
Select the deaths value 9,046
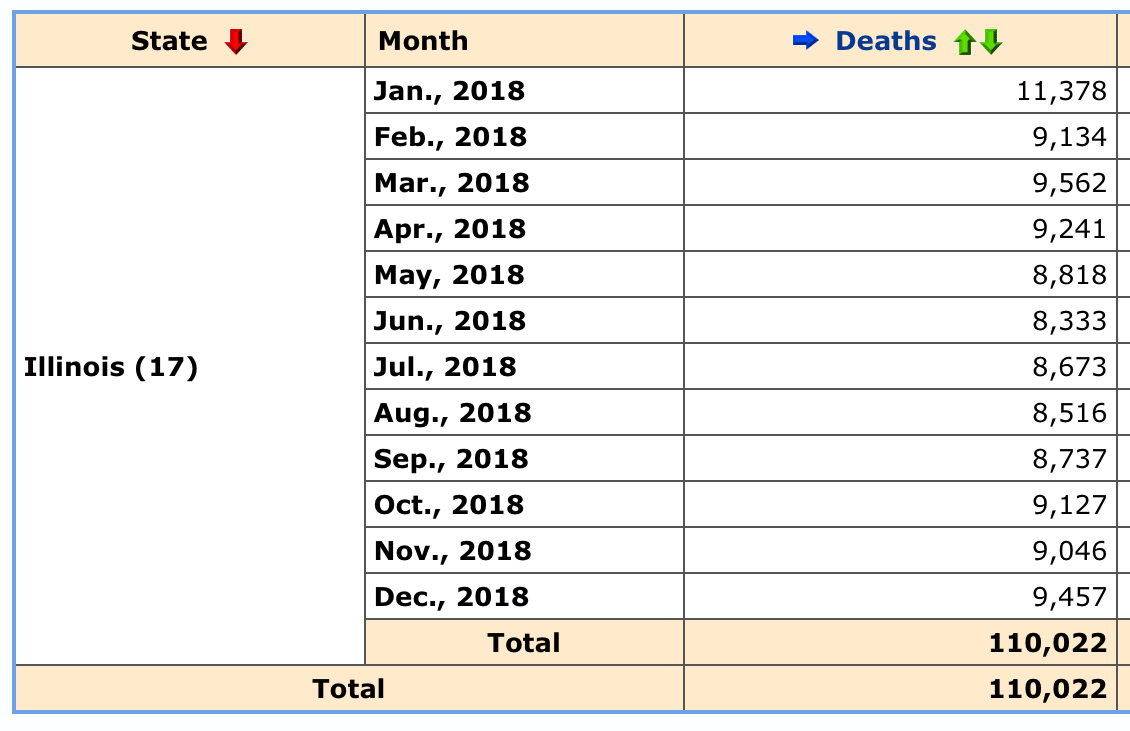[1069, 551]
